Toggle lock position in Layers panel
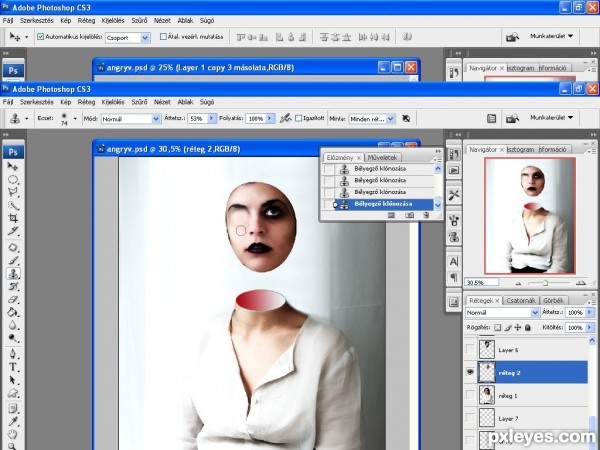Screen dimensions: 600x450 coord(518,328)
